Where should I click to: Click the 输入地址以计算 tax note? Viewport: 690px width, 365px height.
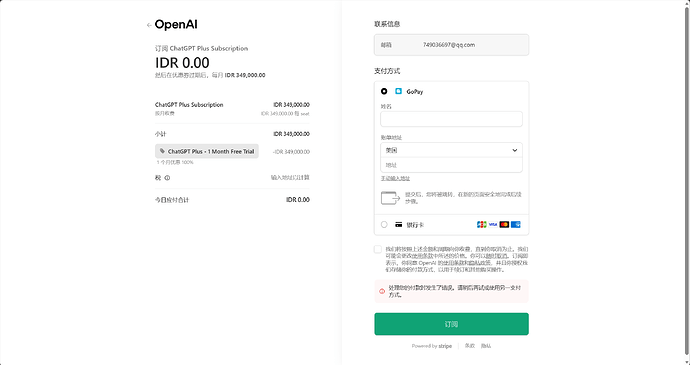pos(290,177)
